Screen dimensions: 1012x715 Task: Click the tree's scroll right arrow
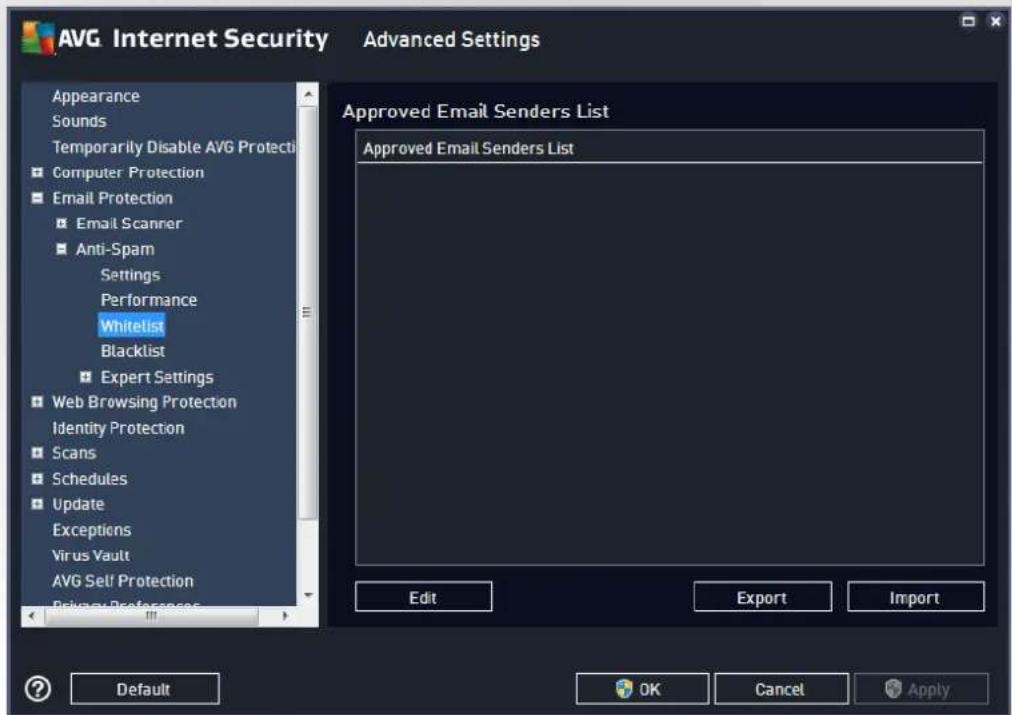[x=285, y=616]
